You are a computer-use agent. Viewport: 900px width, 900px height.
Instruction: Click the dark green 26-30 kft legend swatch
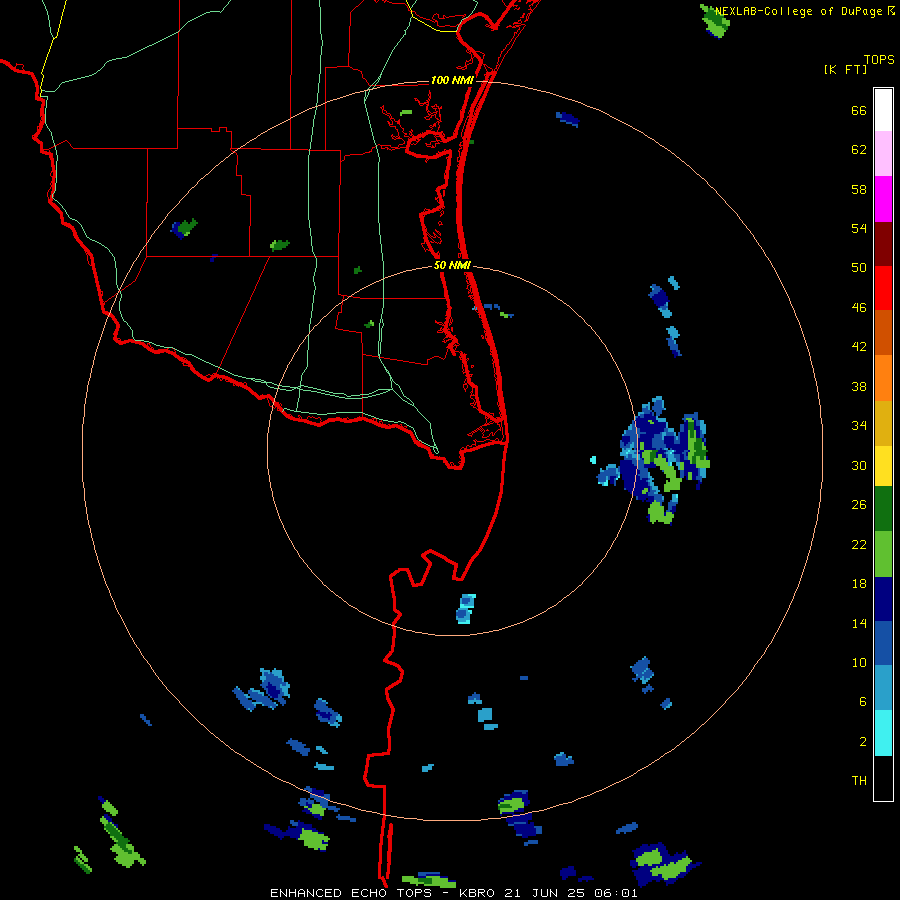click(883, 509)
